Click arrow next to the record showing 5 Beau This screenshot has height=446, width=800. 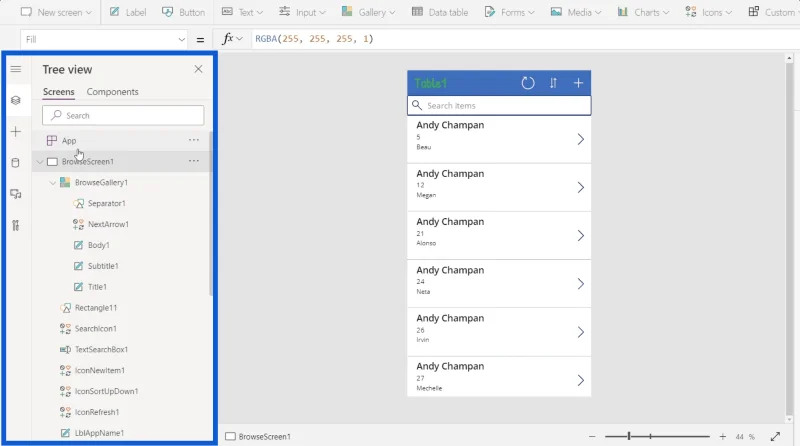pos(581,139)
